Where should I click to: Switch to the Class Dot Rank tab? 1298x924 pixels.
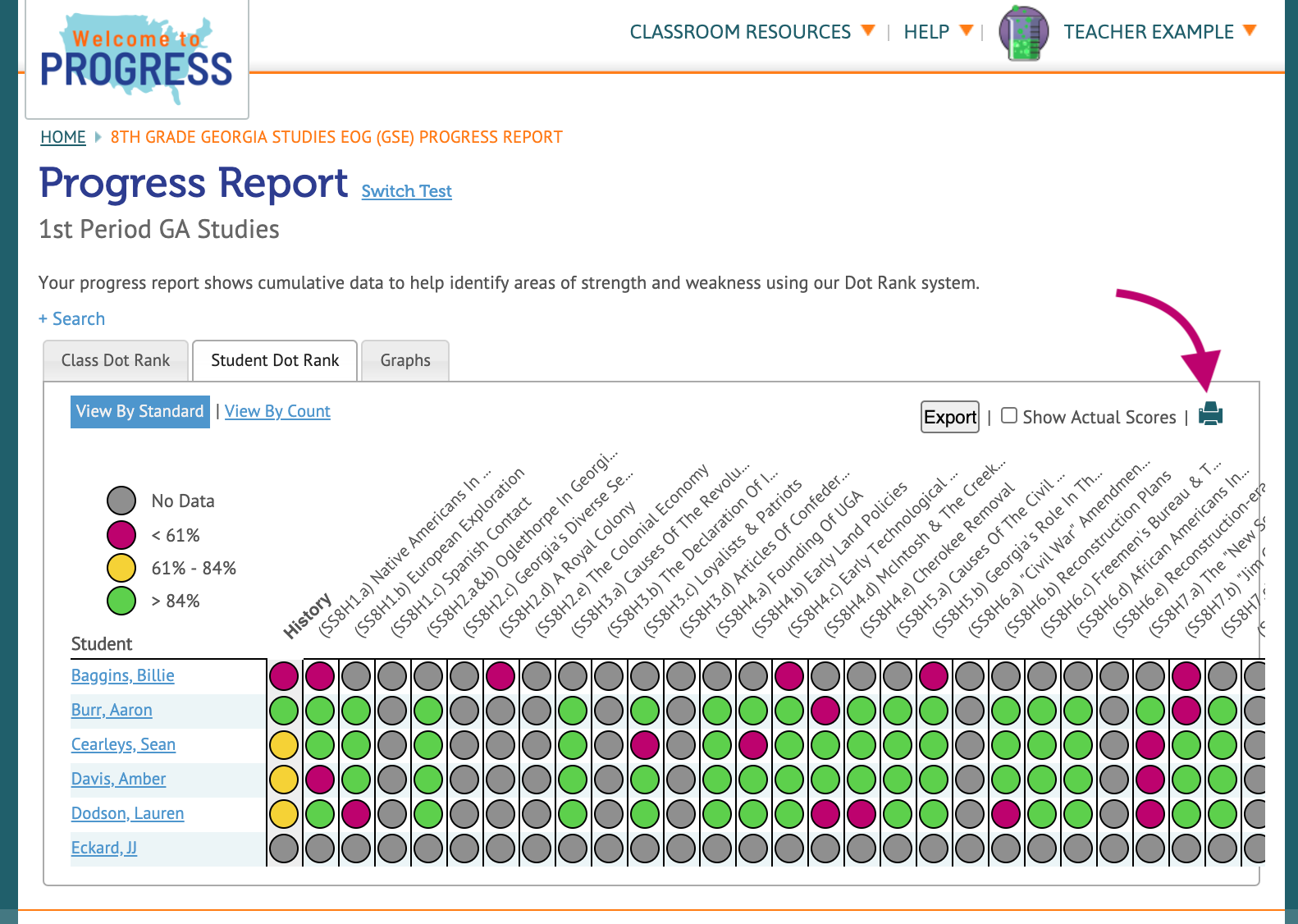pyautogui.click(x=116, y=360)
